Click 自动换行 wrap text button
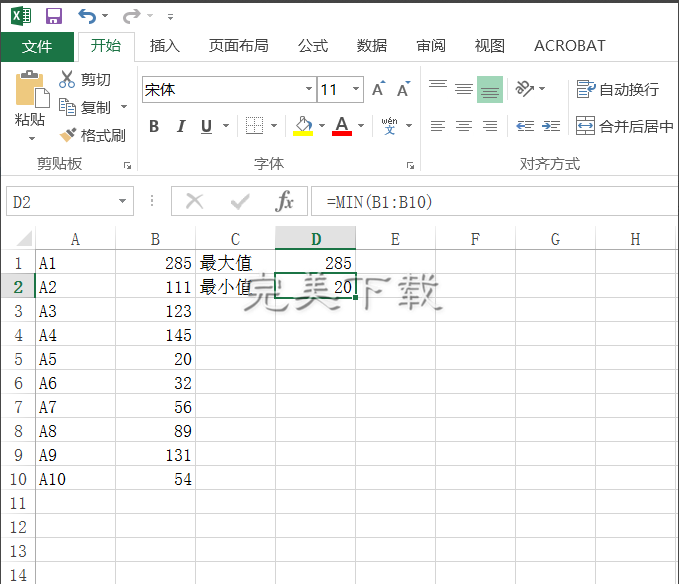 [x=618, y=89]
